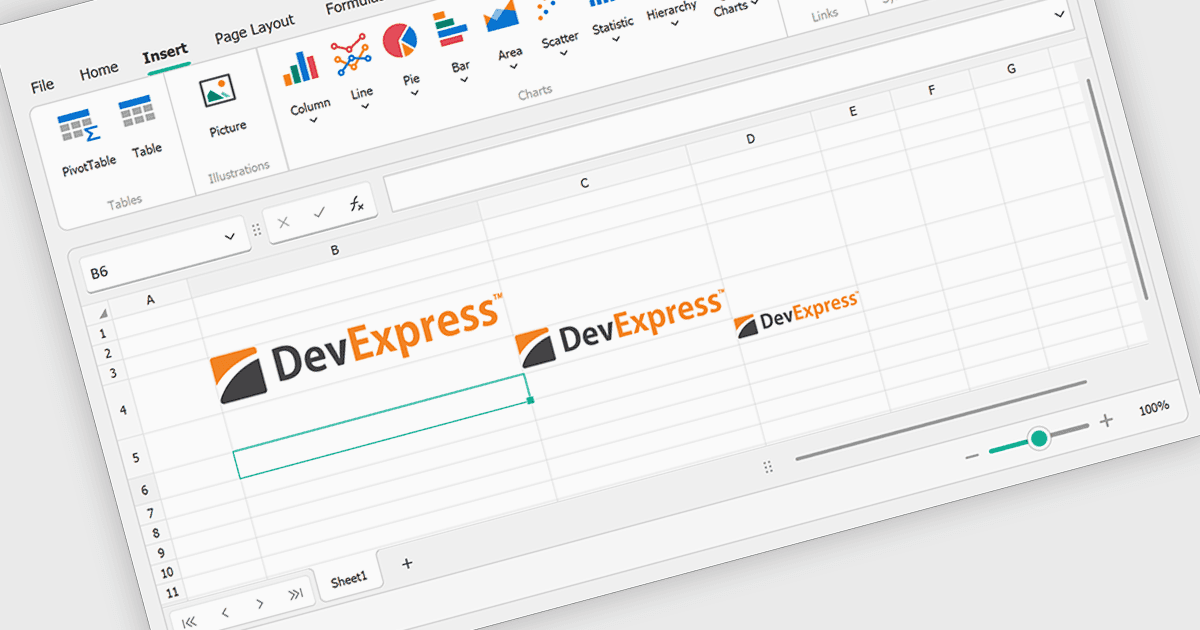Open the Bar chart gallery

coord(456,45)
